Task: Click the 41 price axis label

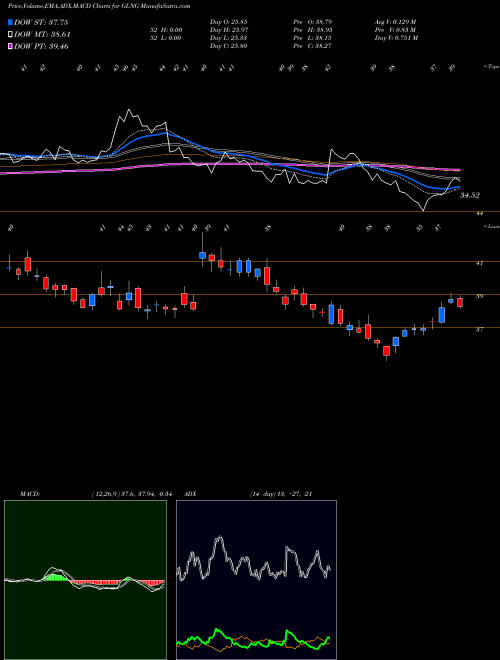Action: (x=479, y=263)
